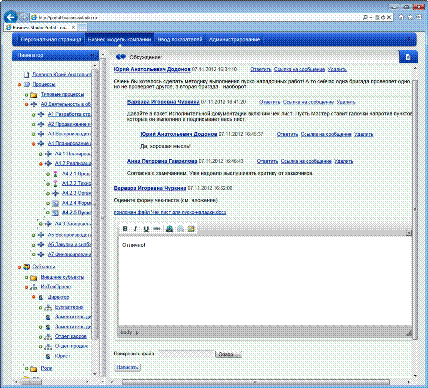Collapse the A0 process node
This screenshot has width=428, height=388.
pos(26,105)
